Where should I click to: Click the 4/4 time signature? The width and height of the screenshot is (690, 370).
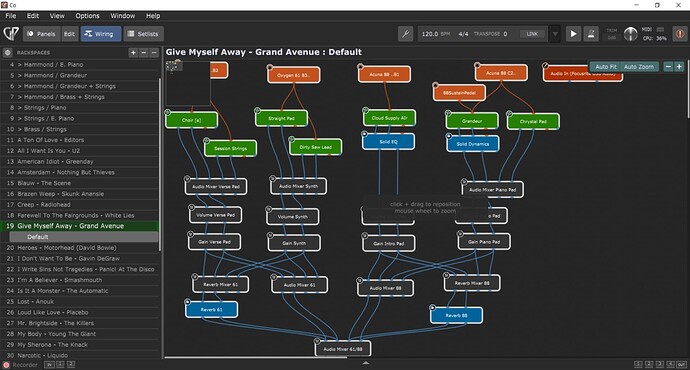point(463,34)
